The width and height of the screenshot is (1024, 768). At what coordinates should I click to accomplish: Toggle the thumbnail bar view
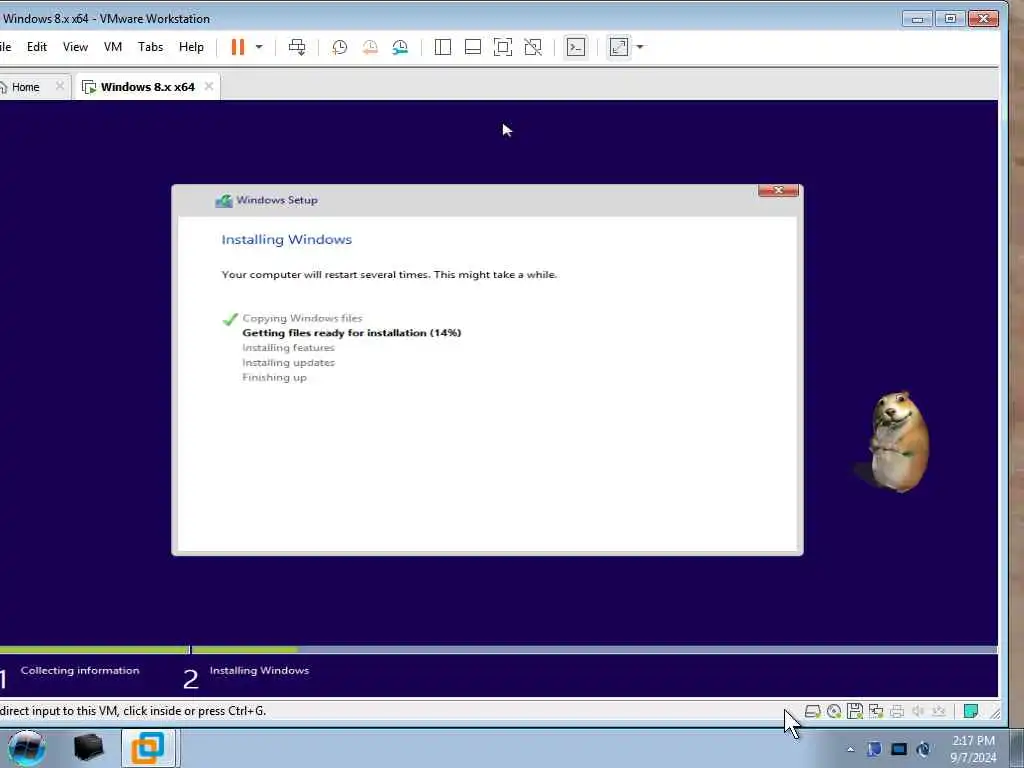click(x=473, y=47)
